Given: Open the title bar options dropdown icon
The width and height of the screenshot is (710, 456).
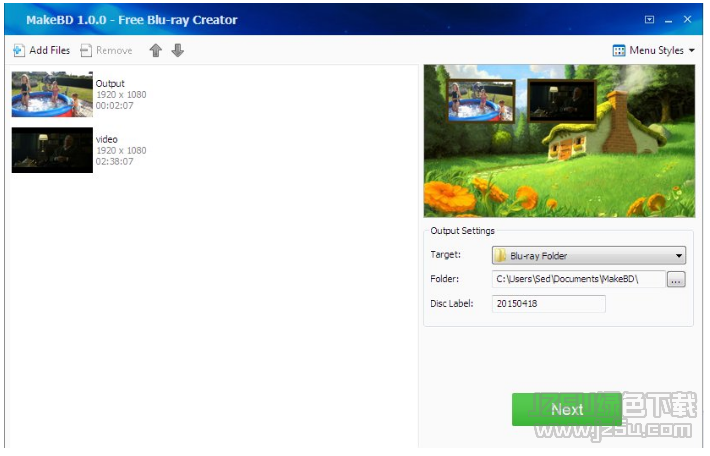Looking at the screenshot, I should (649, 19).
